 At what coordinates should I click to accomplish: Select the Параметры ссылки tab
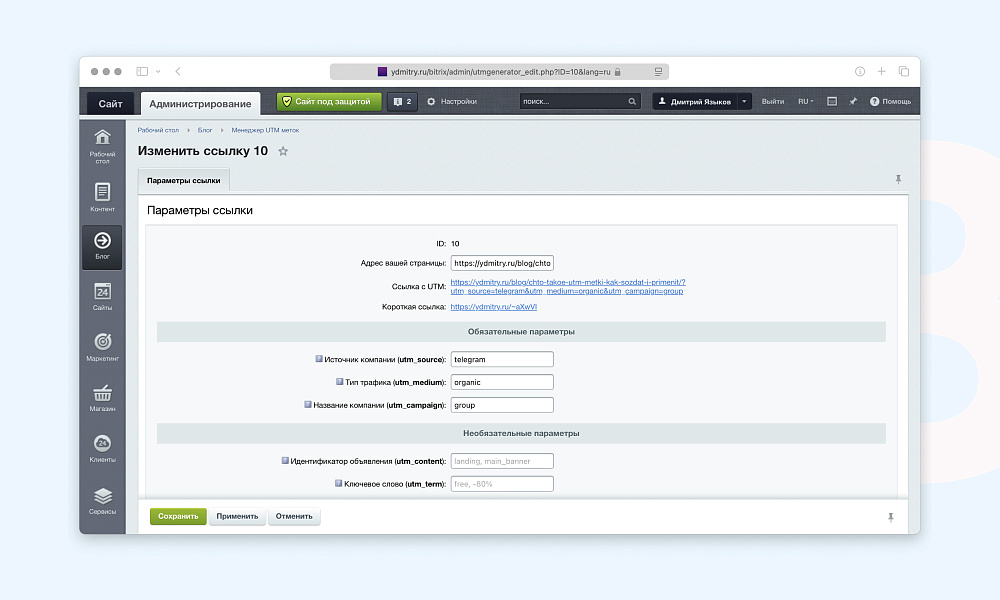(183, 180)
